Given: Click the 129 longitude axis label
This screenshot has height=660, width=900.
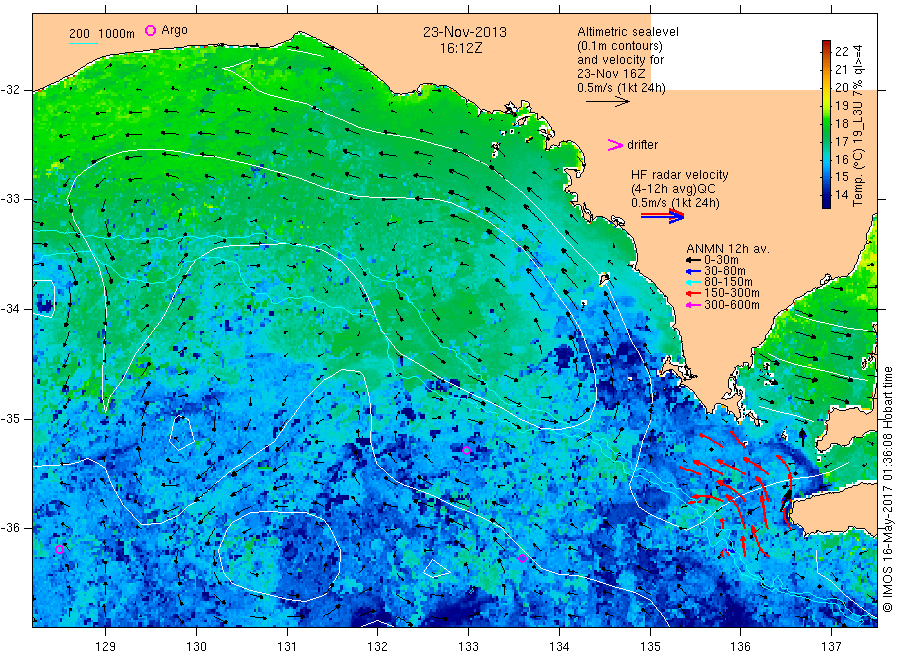Looking at the screenshot, I should (x=106, y=647).
